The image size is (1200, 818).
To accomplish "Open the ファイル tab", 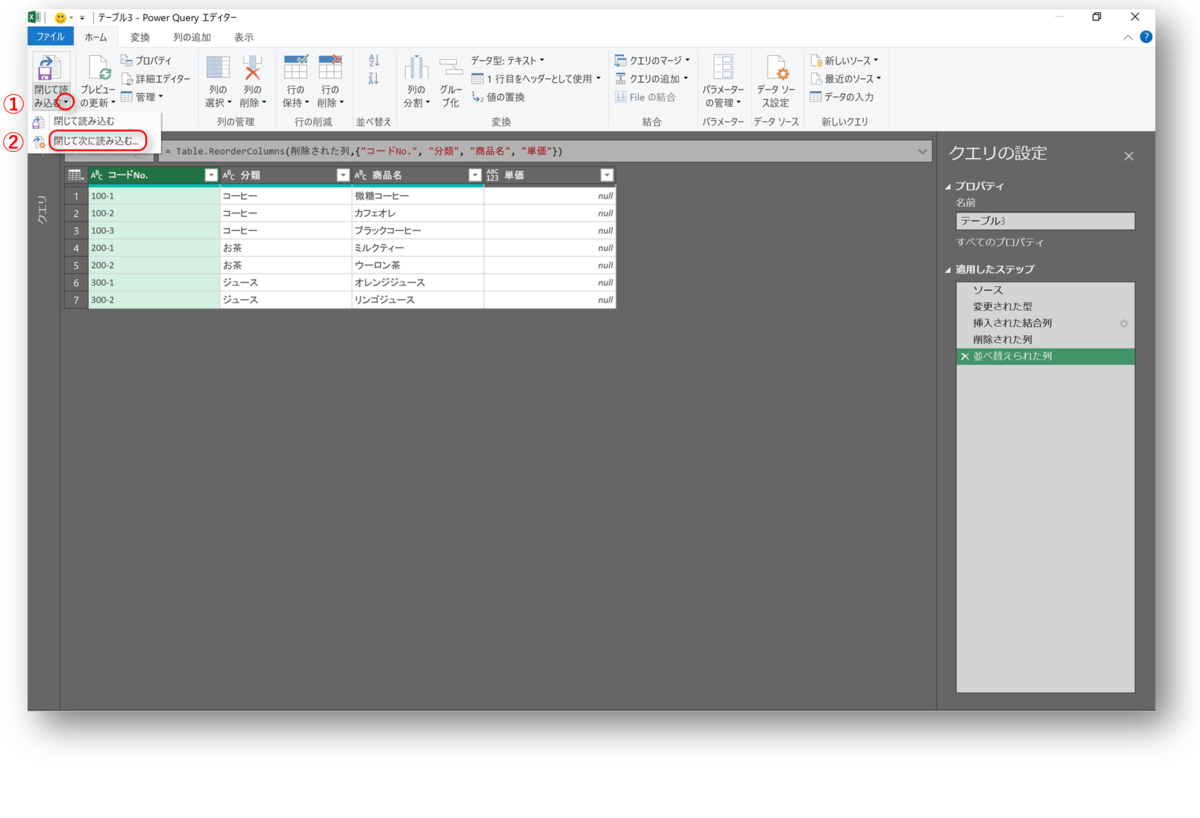I will click(x=50, y=37).
